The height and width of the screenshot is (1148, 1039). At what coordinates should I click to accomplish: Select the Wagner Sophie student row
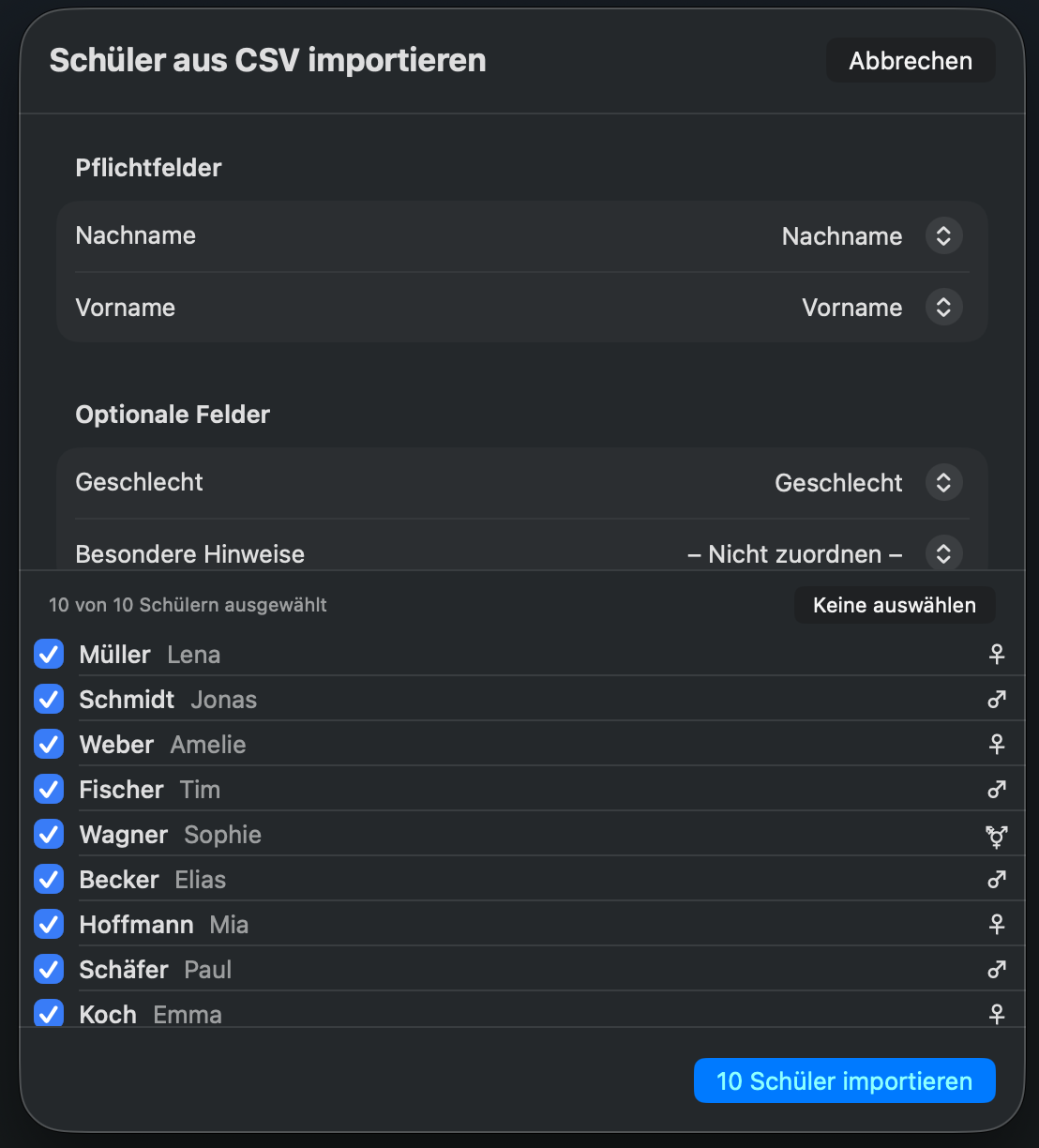[x=375, y=834]
